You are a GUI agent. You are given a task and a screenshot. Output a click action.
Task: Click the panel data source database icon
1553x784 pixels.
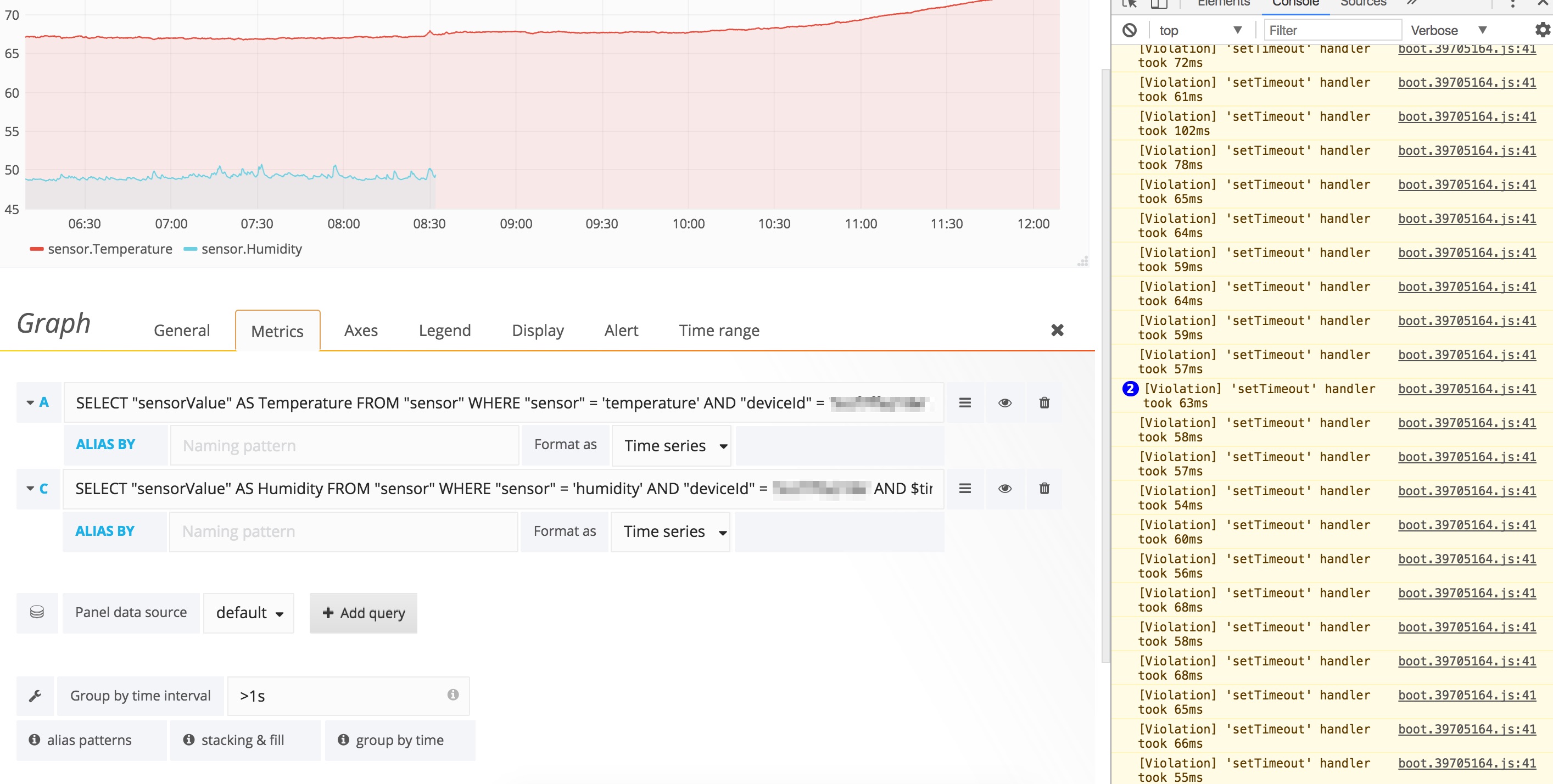[37, 612]
